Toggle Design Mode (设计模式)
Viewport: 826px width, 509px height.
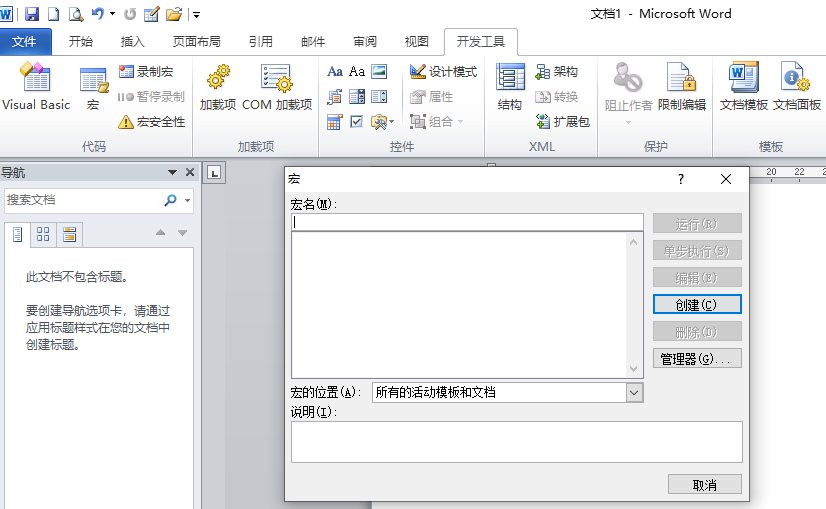click(444, 71)
